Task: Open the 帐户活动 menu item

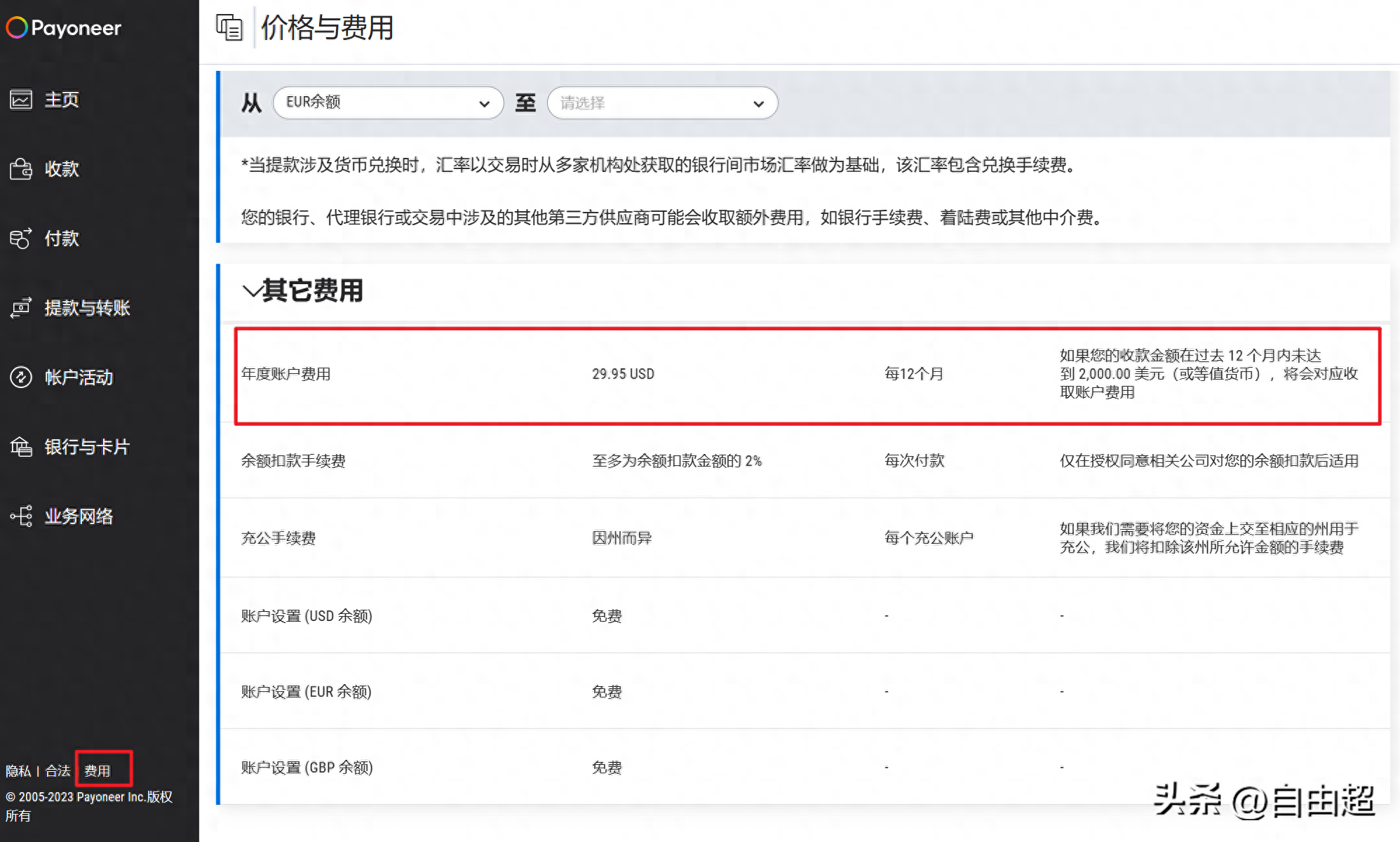Action: point(79,377)
